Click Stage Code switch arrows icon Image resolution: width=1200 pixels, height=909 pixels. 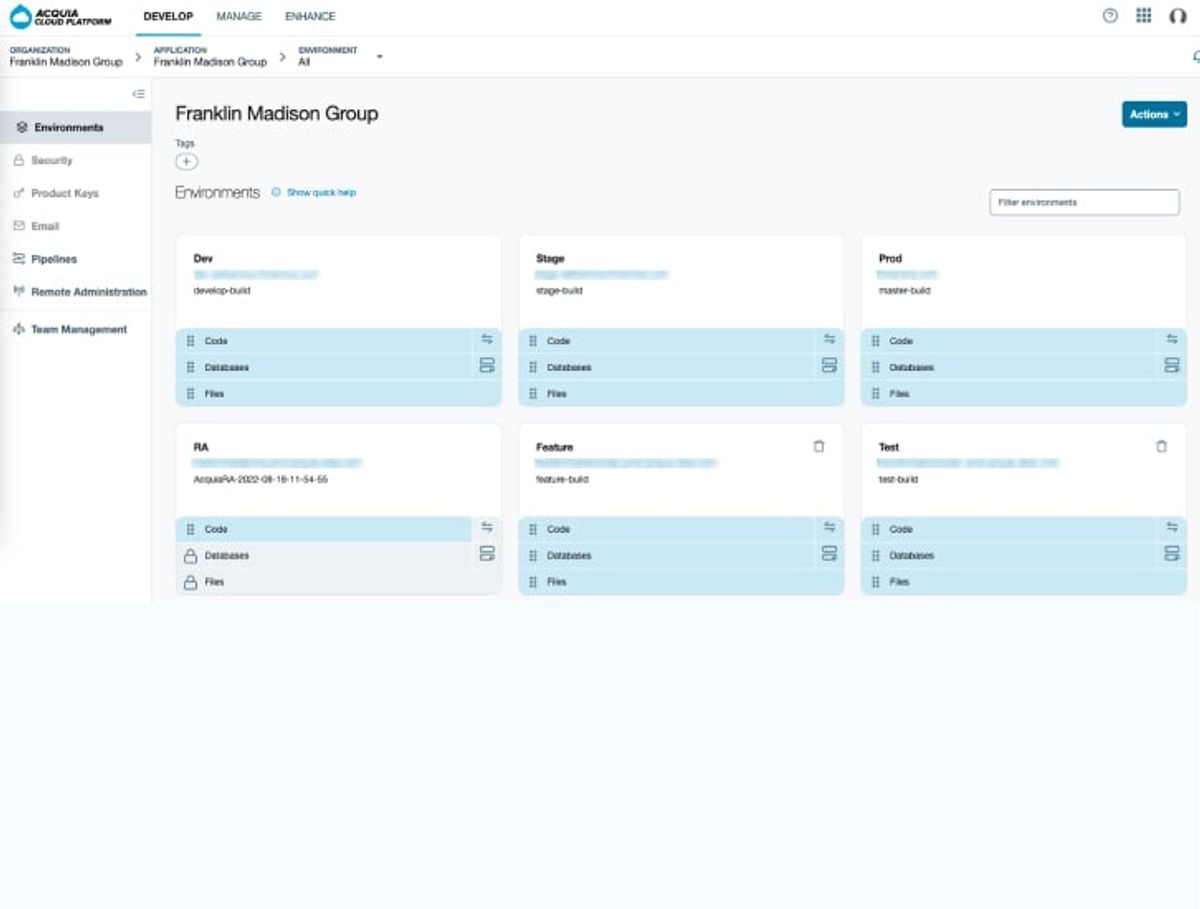829,340
